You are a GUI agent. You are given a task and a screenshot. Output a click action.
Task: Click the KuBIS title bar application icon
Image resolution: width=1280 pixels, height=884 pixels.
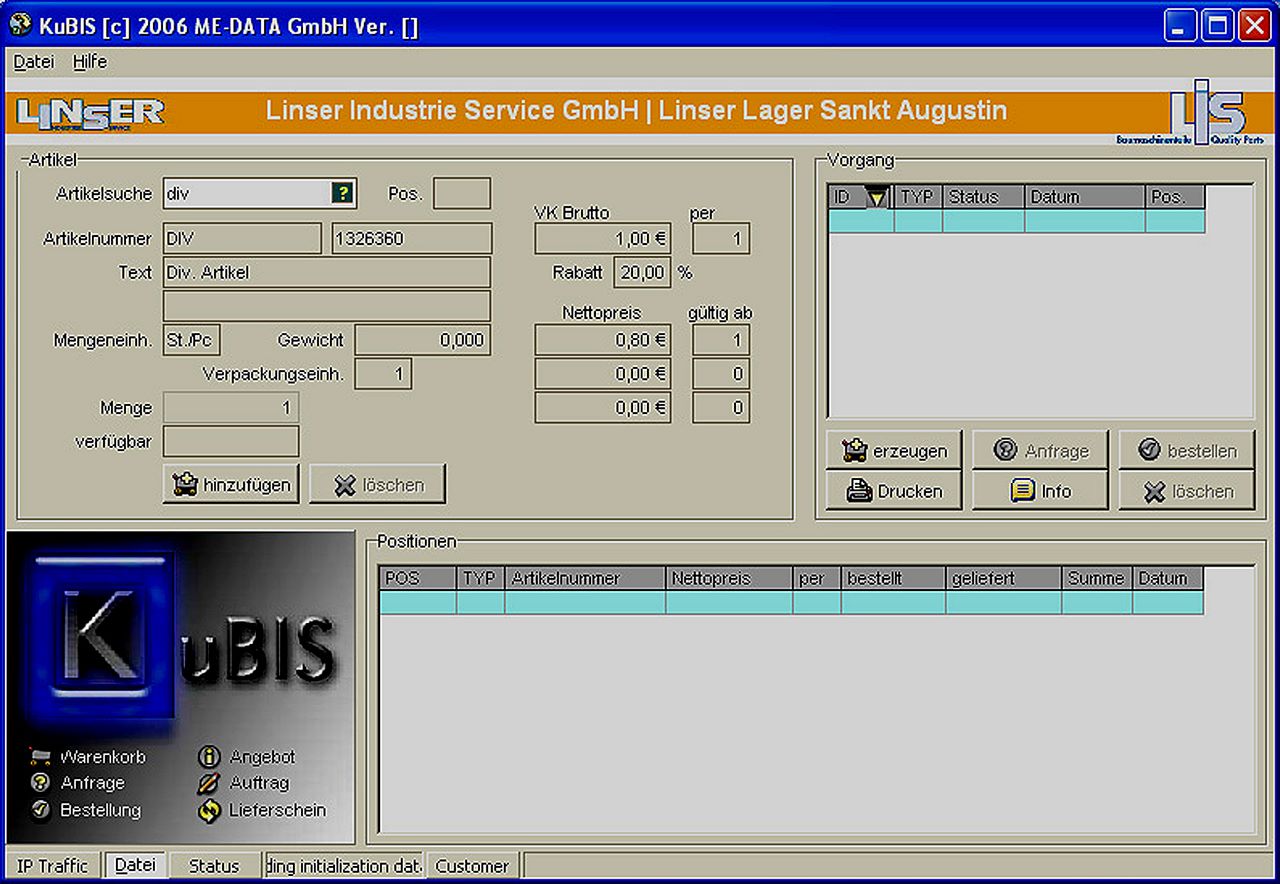[x=19, y=24]
